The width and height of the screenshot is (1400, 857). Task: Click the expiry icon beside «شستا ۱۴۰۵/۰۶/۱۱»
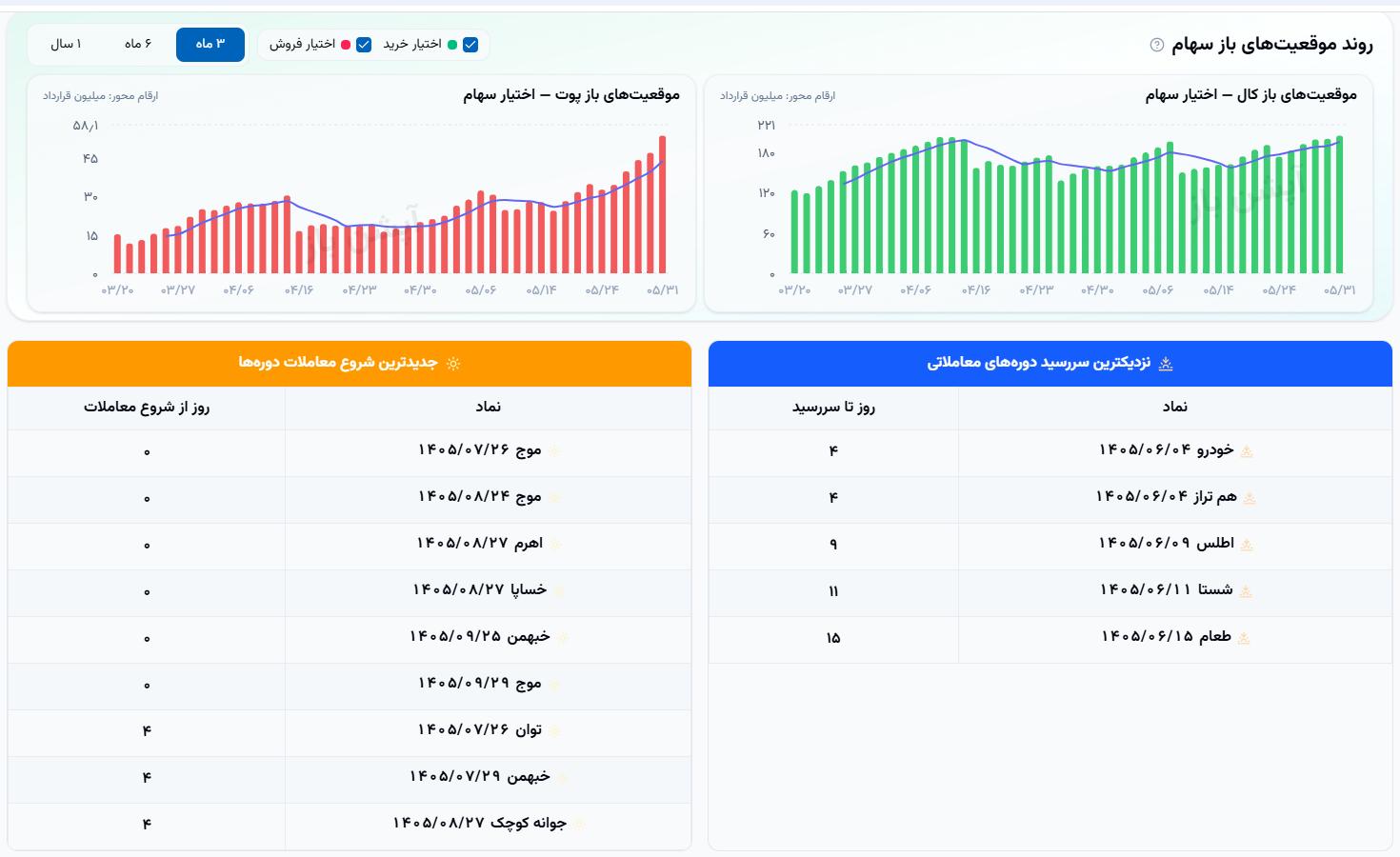[x=1246, y=591]
